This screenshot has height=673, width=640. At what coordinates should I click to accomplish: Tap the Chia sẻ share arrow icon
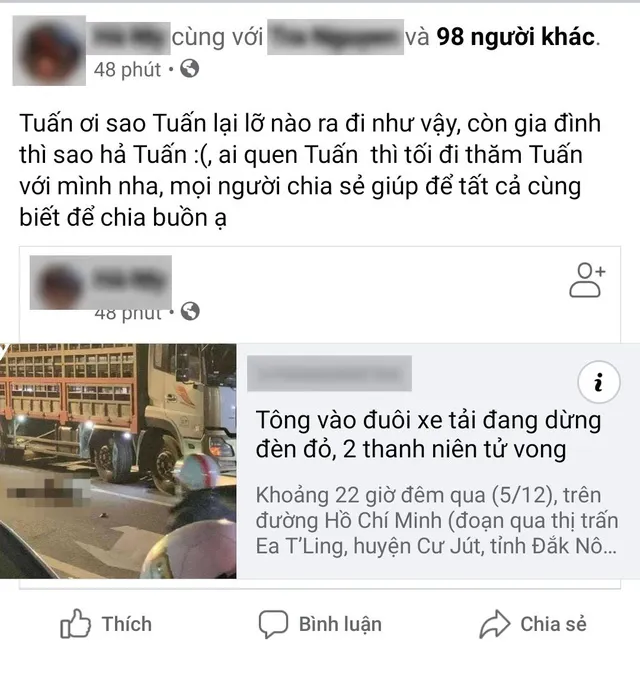click(x=494, y=624)
